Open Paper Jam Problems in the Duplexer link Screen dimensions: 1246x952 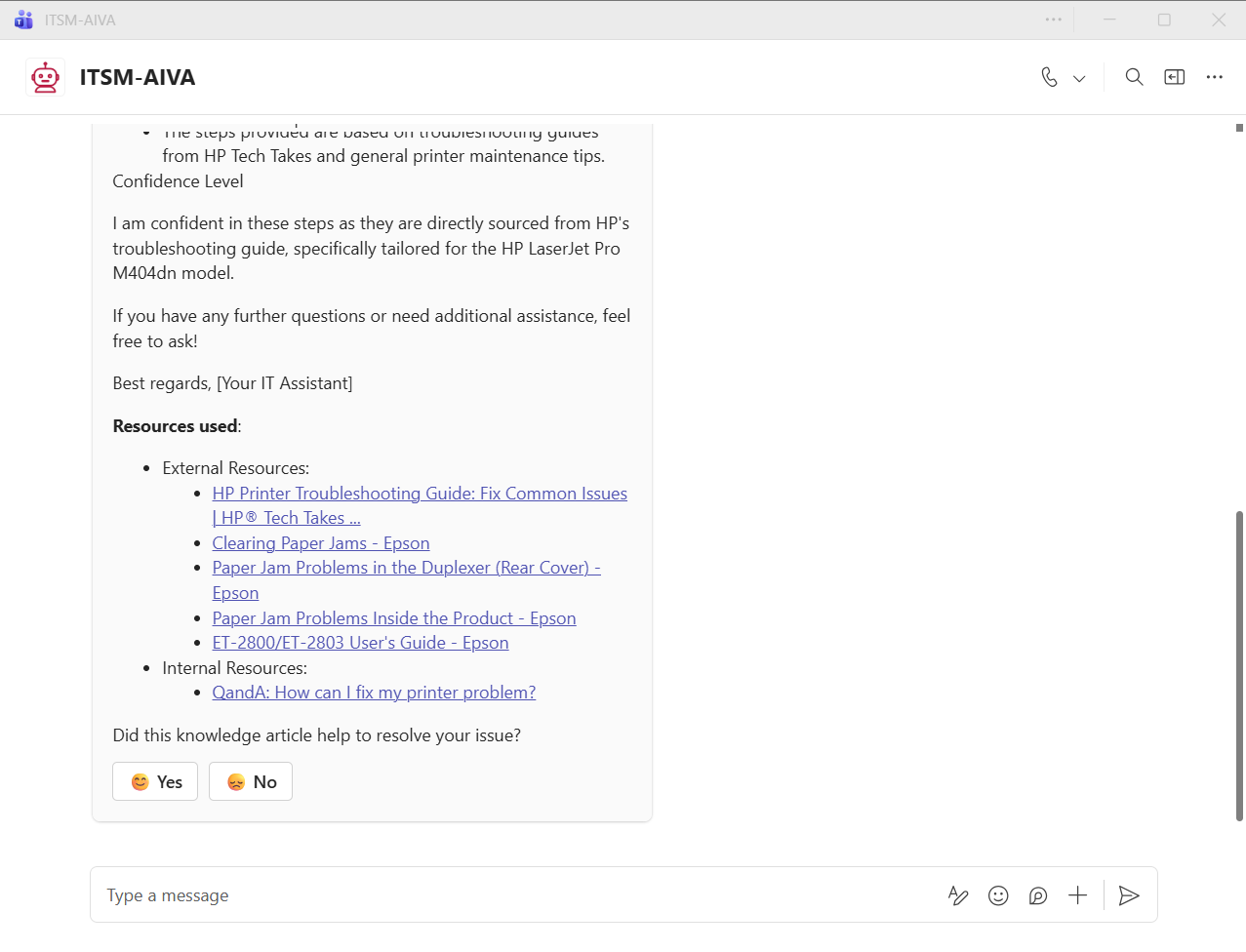point(406,568)
